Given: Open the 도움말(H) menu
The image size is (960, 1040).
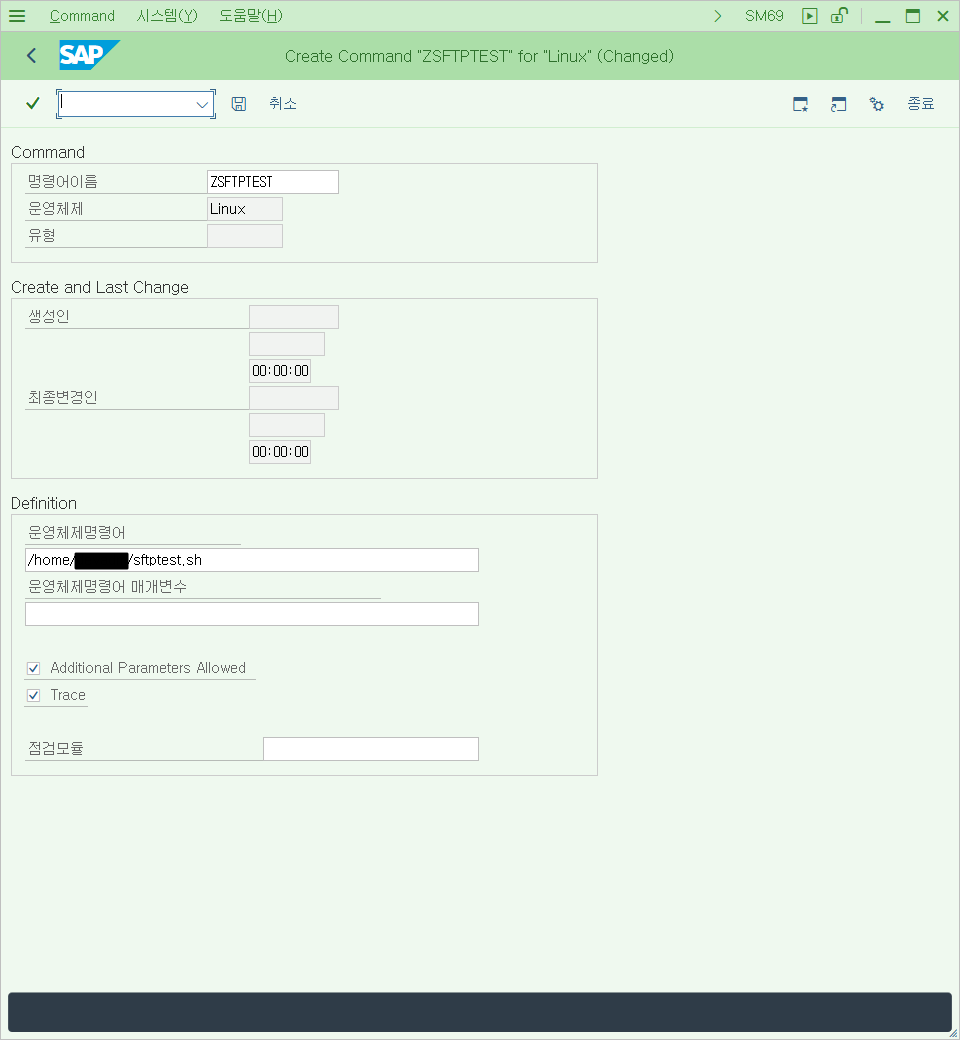Looking at the screenshot, I should [x=251, y=16].
